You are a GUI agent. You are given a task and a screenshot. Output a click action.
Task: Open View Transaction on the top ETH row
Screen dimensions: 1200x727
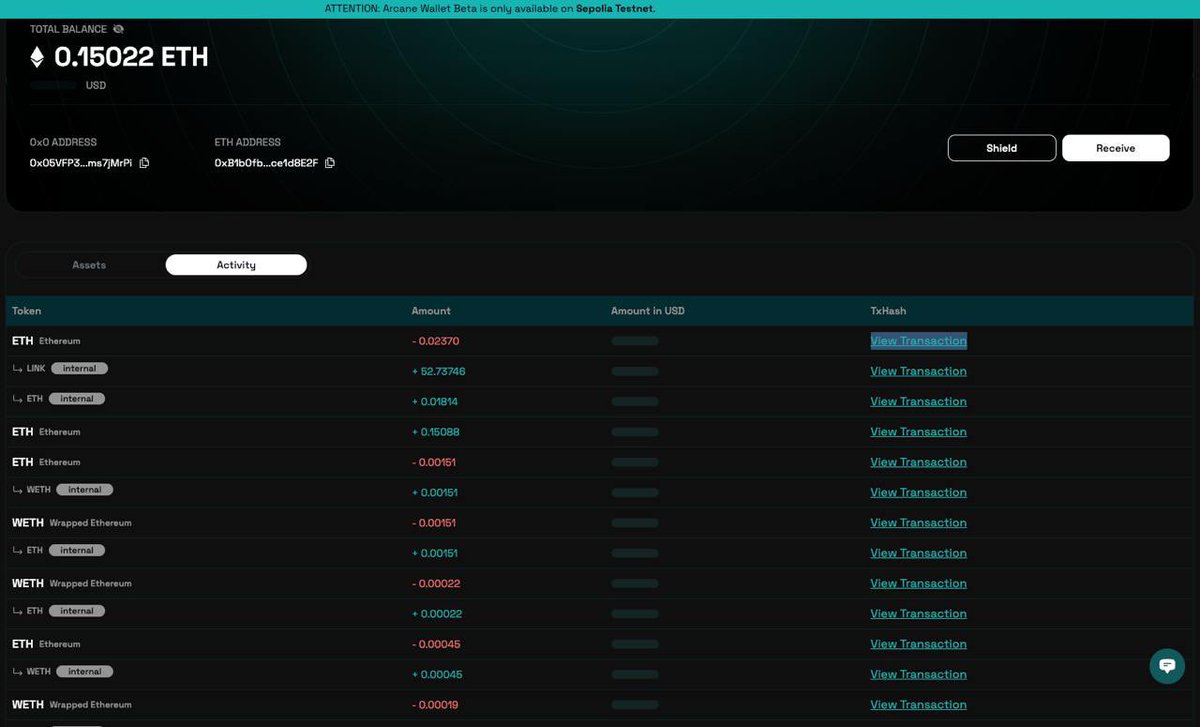click(x=918, y=340)
